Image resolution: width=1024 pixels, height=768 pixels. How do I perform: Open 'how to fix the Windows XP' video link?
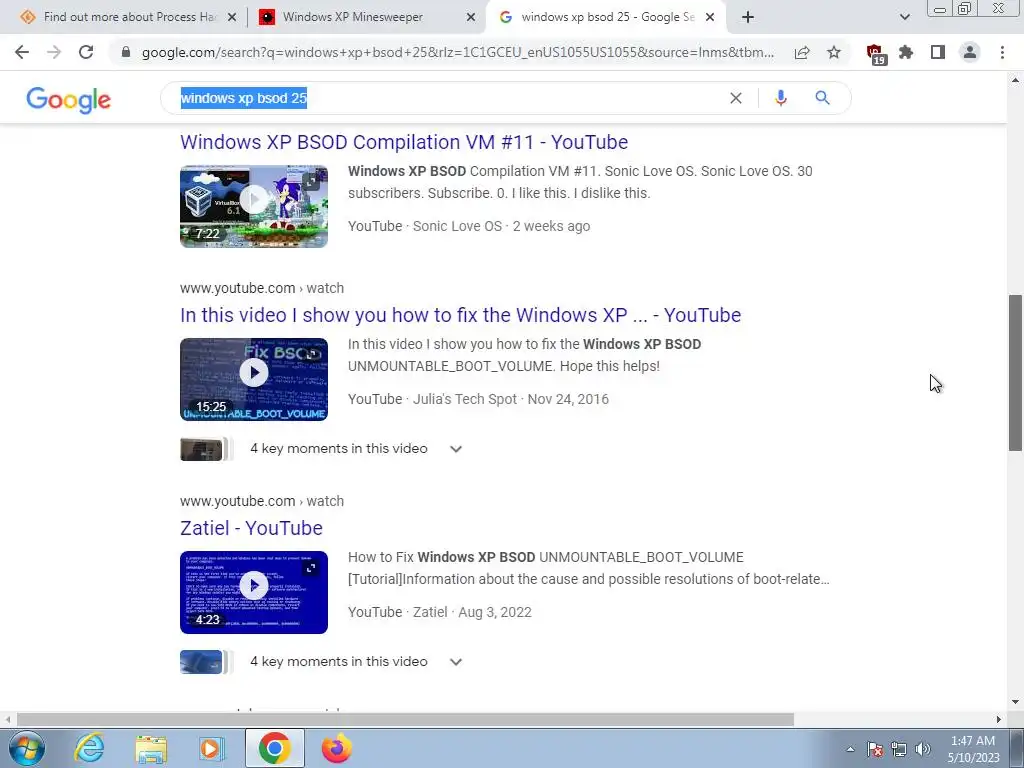[x=460, y=315]
